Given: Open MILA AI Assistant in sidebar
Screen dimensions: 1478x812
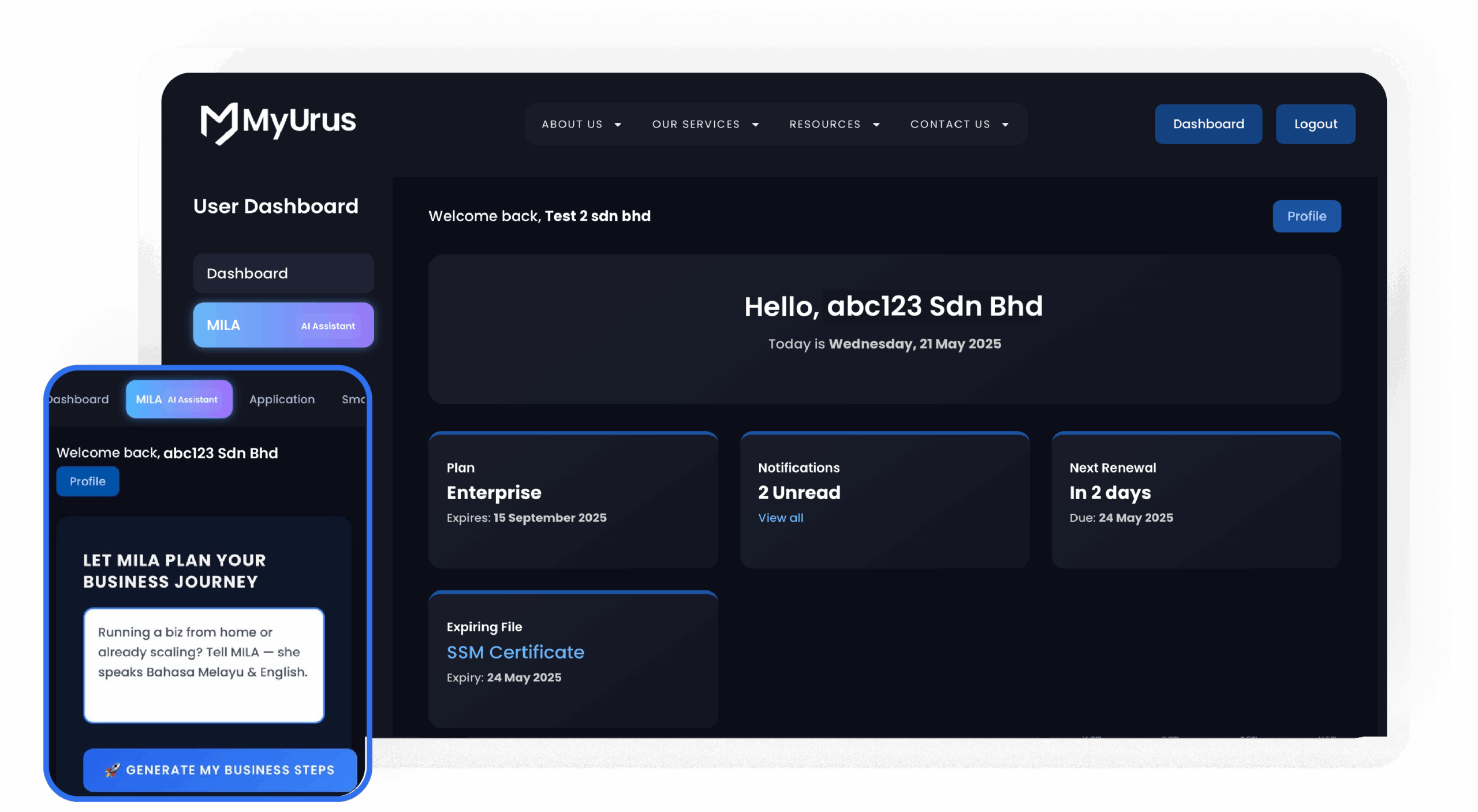Looking at the screenshot, I should (x=283, y=325).
